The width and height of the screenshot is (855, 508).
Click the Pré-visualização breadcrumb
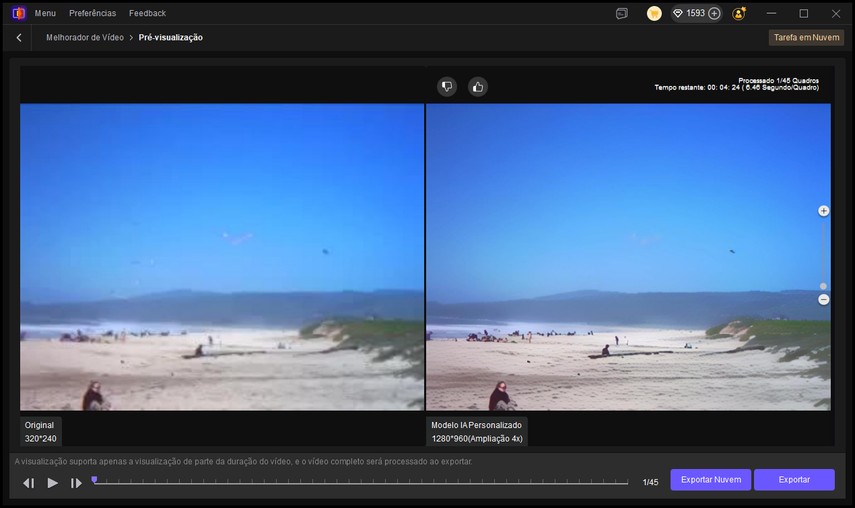tap(171, 38)
